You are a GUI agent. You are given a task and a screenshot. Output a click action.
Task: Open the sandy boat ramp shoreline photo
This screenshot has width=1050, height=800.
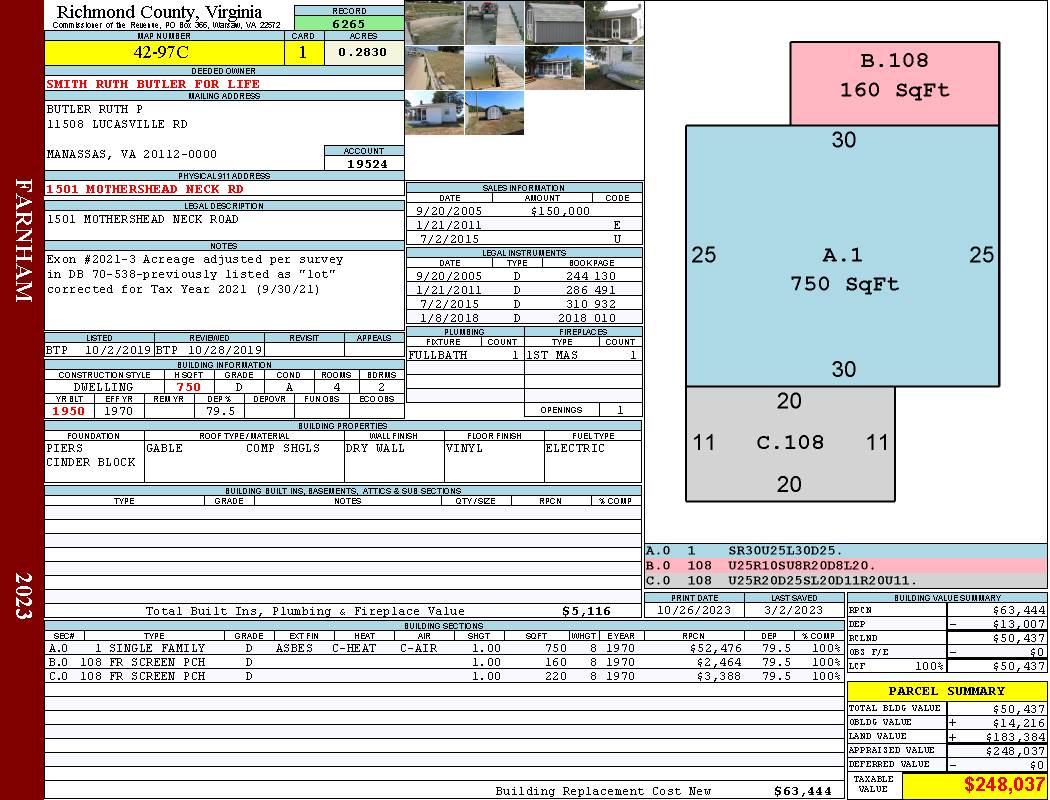(434, 23)
